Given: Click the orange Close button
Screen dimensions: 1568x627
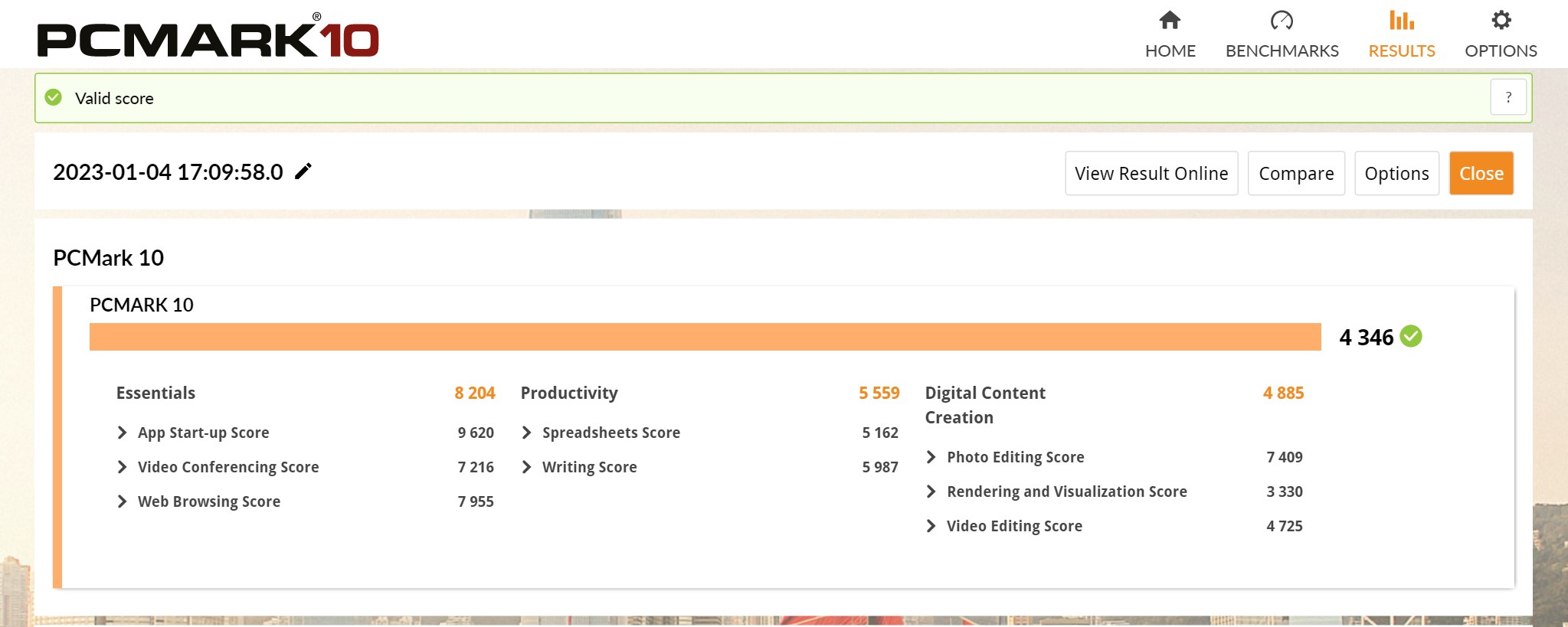Looking at the screenshot, I should coord(1481,173).
